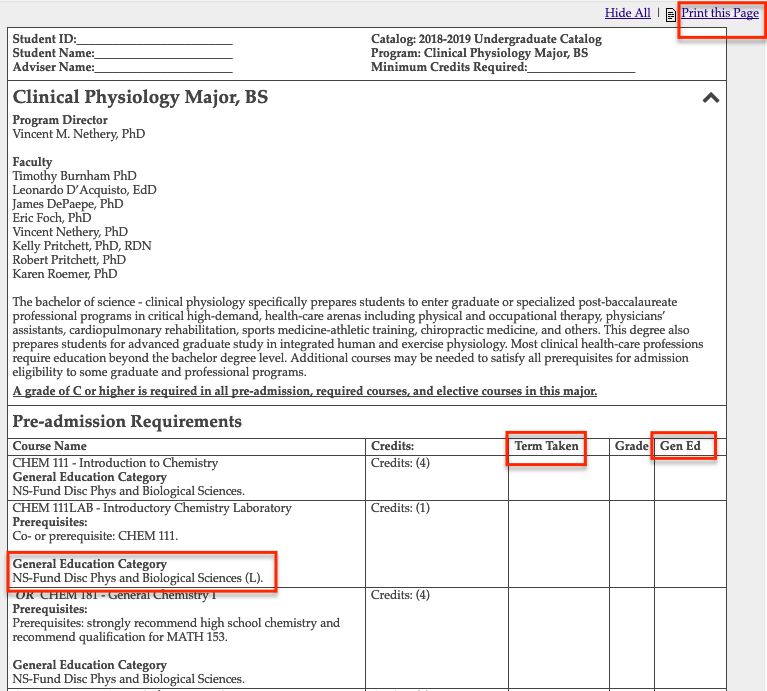Click the Minimum Credits Required blank
This screenshot has height=691, width=767.
pyautogui.click(x=581, y=67)
